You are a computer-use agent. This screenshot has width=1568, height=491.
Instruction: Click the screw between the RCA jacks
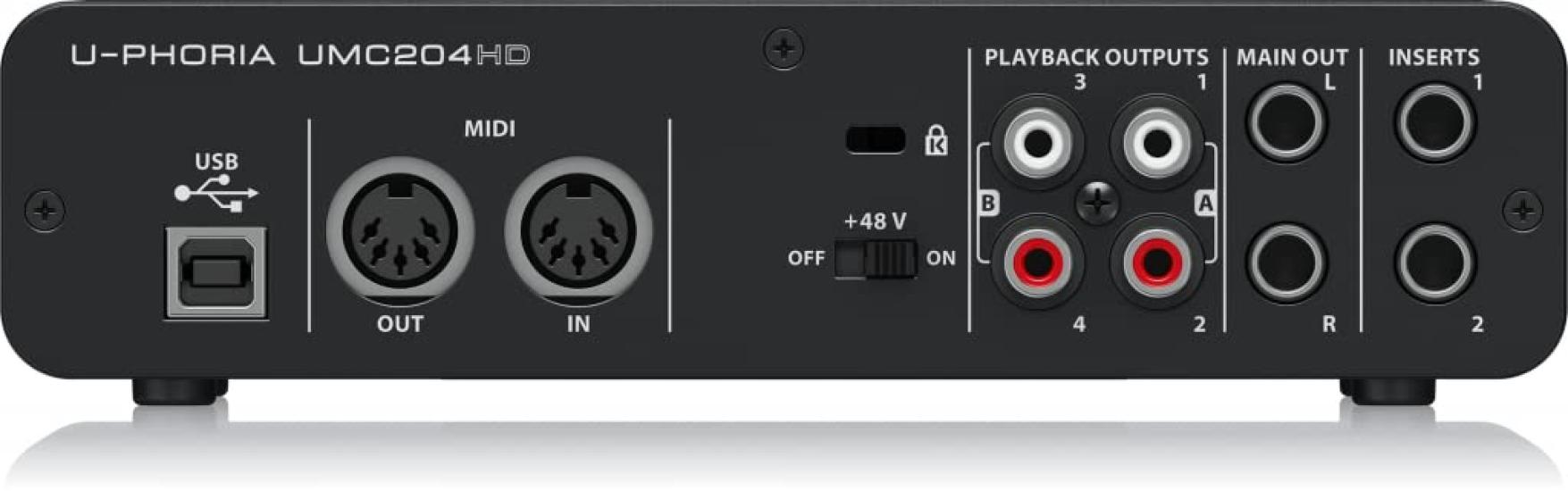1097,203
